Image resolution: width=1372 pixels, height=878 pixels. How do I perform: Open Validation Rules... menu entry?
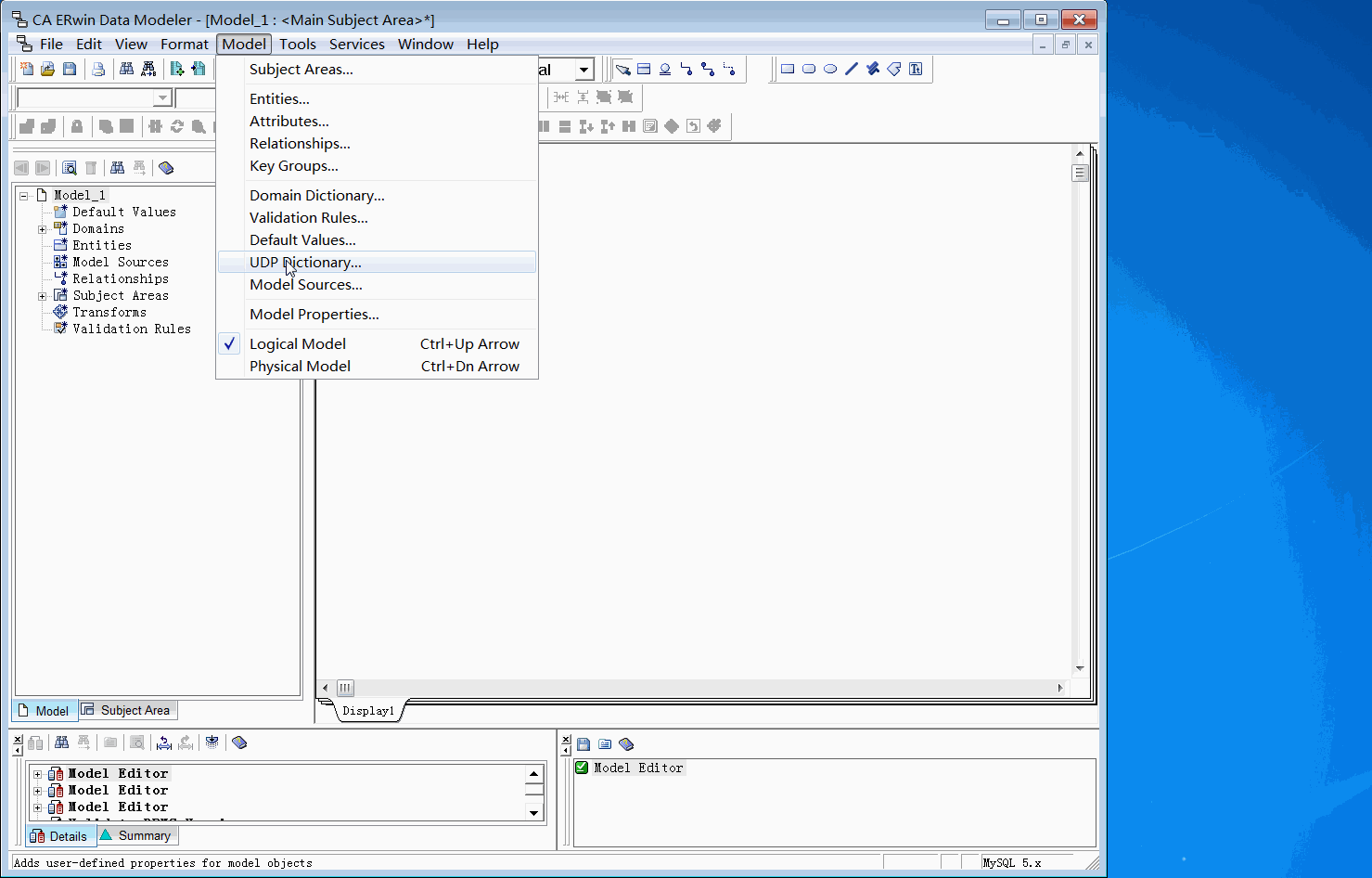coord(377,217)
